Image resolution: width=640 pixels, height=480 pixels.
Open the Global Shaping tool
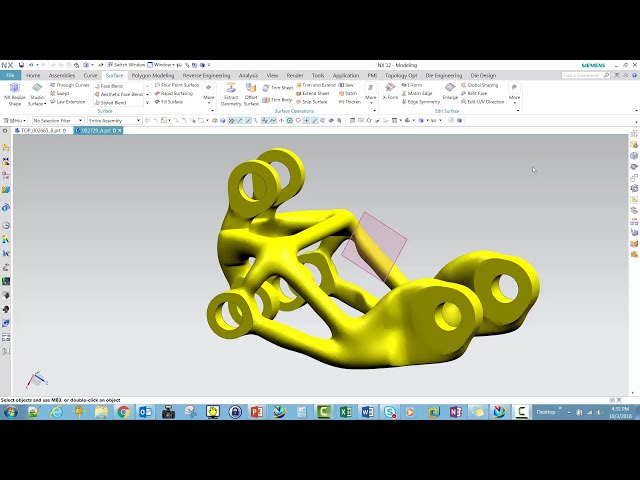point(480,85)
